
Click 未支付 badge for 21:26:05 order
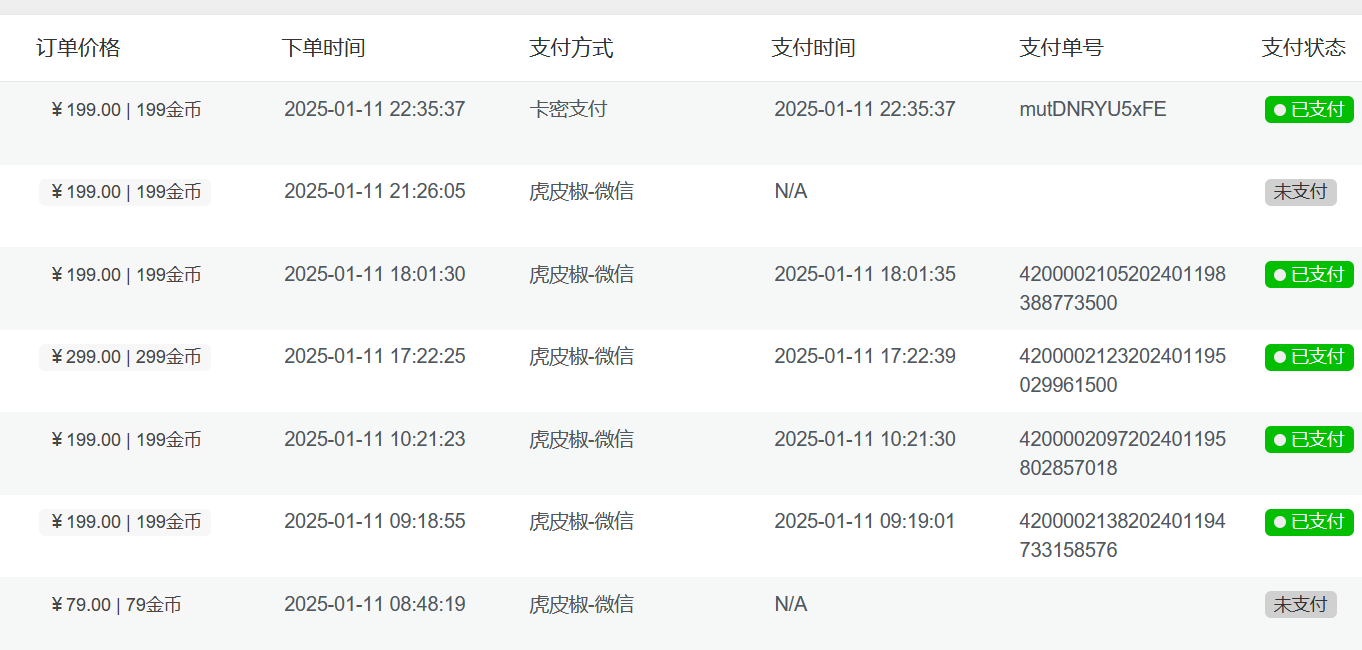[1301, 192]
